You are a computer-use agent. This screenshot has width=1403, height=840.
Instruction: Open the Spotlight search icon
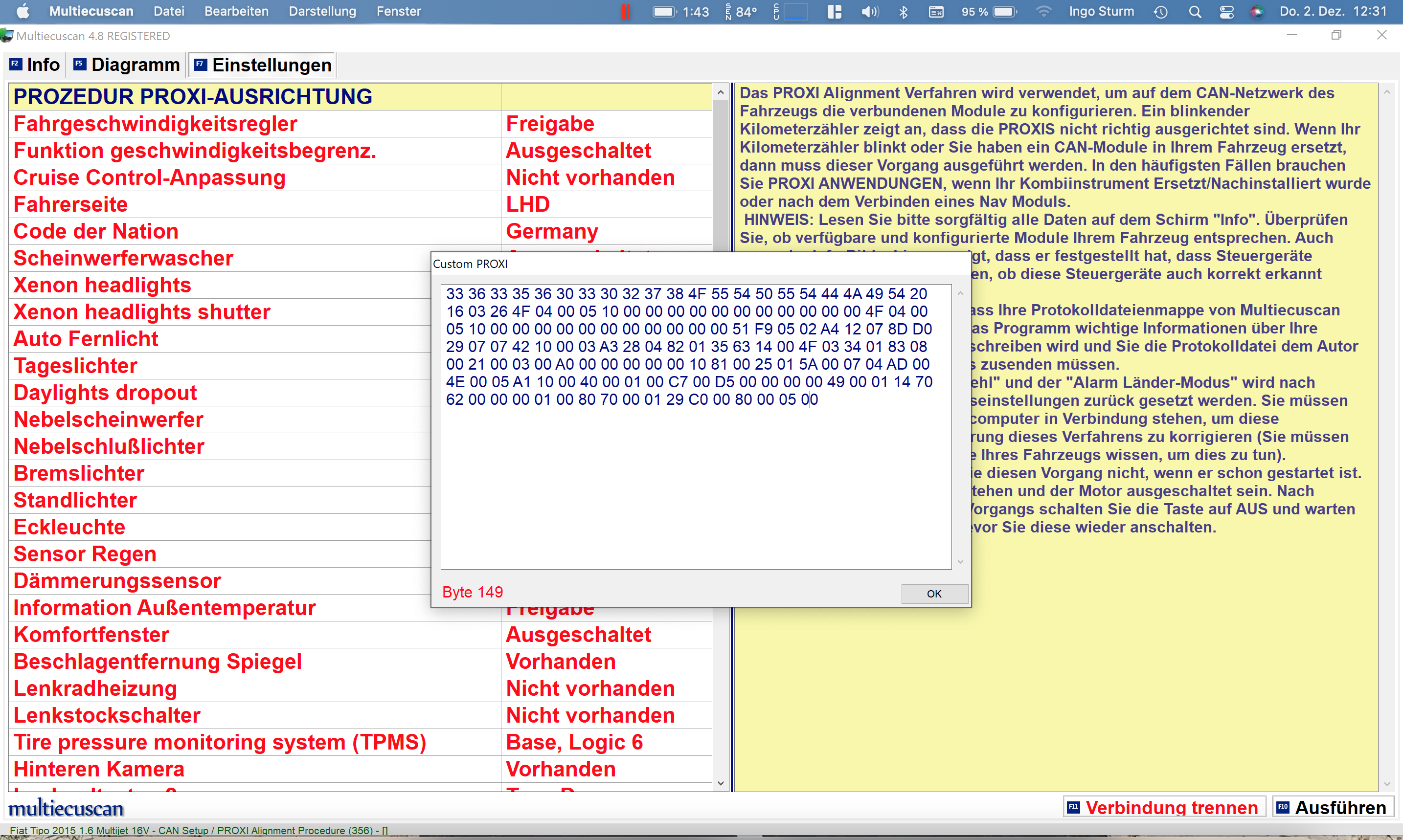point(1195,12)
